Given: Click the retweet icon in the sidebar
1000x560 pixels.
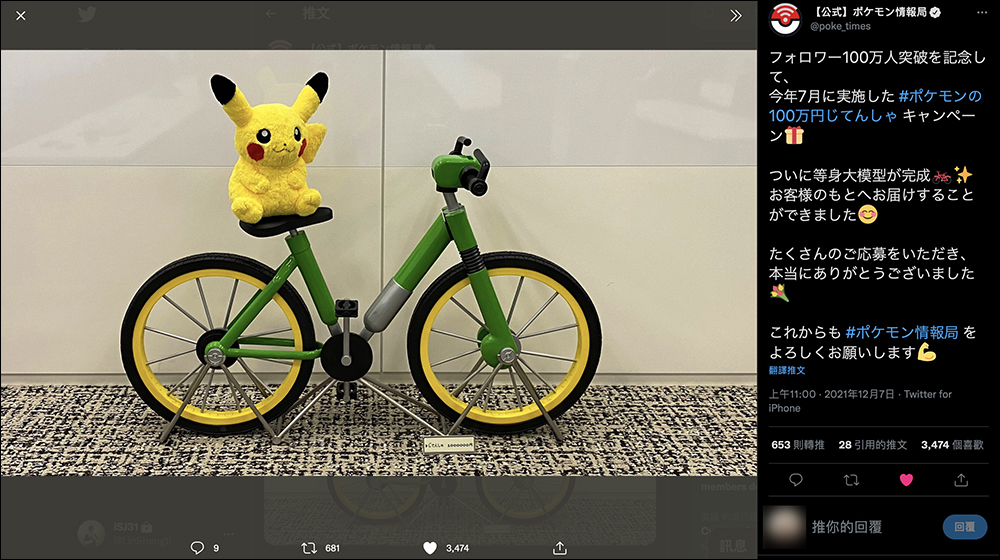Looking at the screenshot, I should click(852, 480).
